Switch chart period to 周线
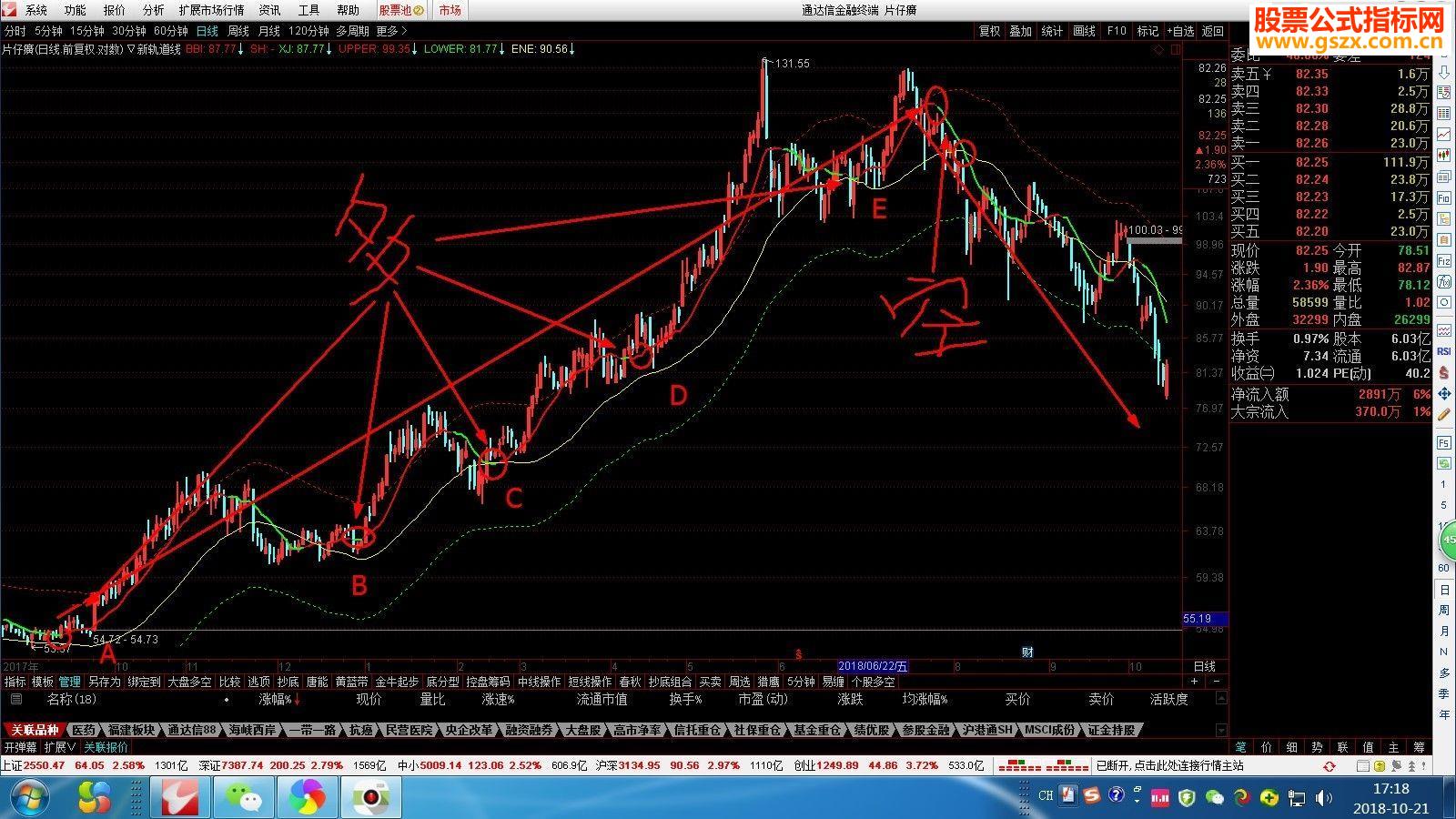Image resolution: width=1456 pixels, height=819 pixels. coord(238,31)
